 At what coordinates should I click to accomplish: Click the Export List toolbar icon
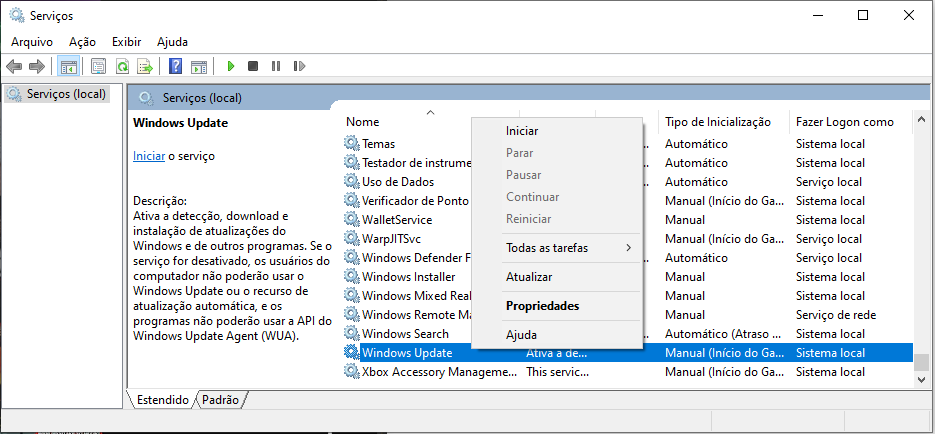click(x=145, y=66)
